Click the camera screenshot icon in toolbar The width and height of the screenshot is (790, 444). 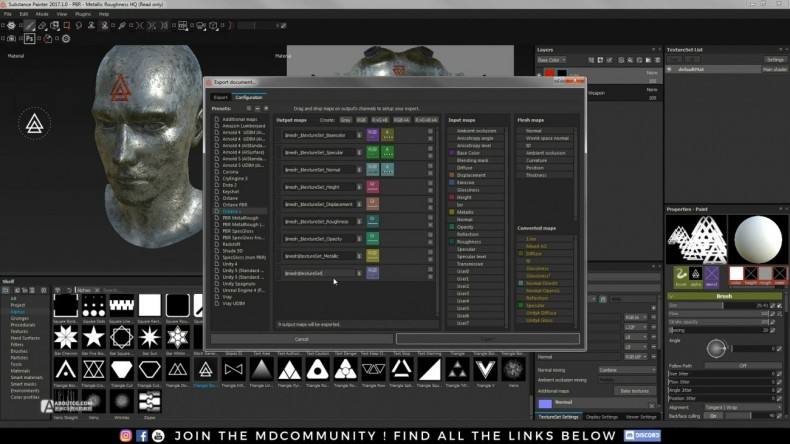11,38
